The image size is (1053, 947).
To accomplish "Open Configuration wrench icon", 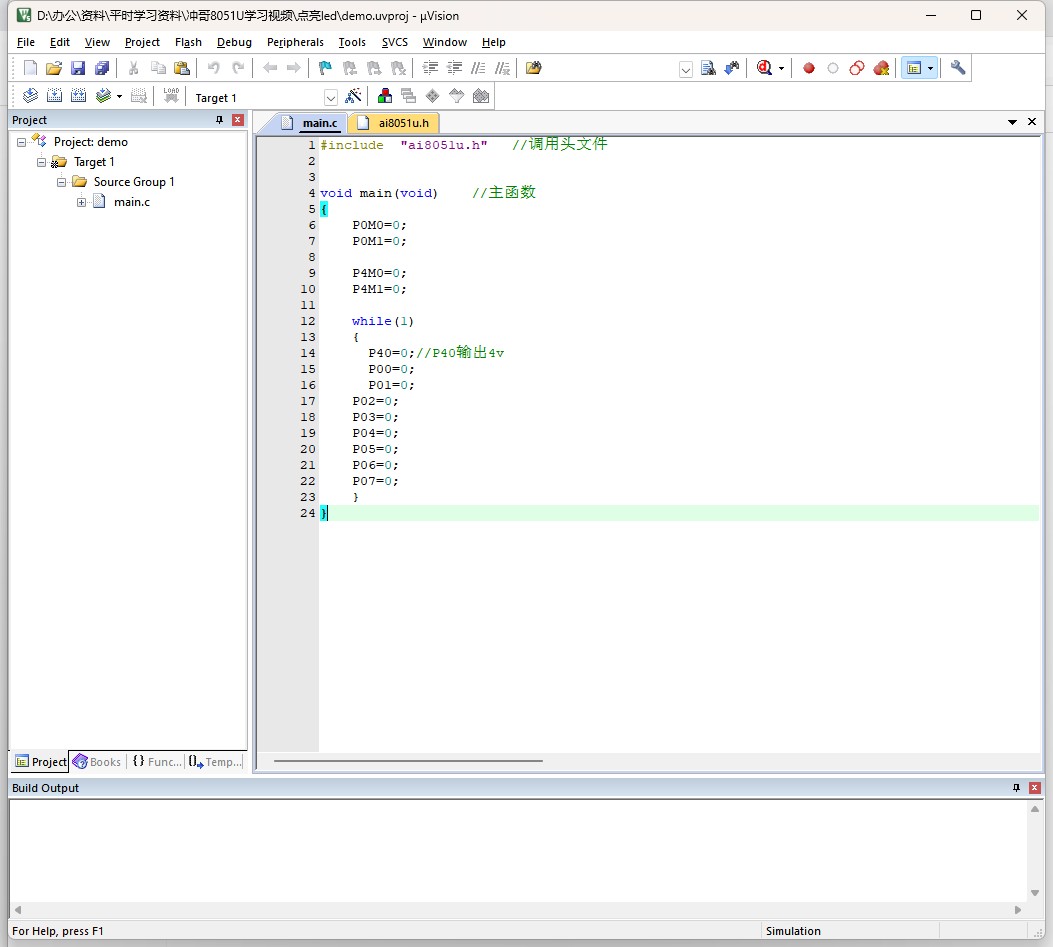I will pos(958,68).
